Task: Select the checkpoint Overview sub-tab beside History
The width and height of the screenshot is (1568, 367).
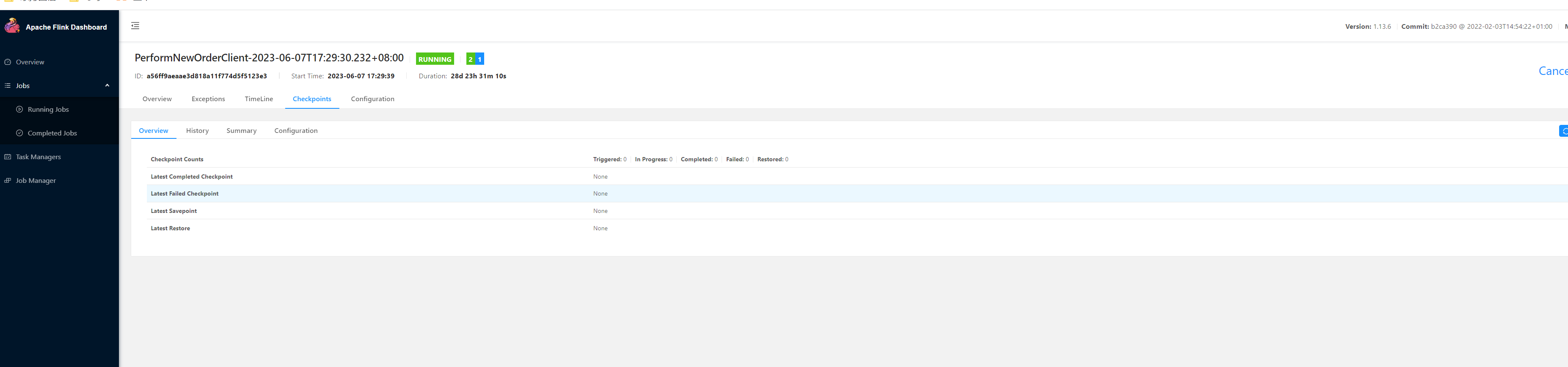Action: [x=153, y=131]
